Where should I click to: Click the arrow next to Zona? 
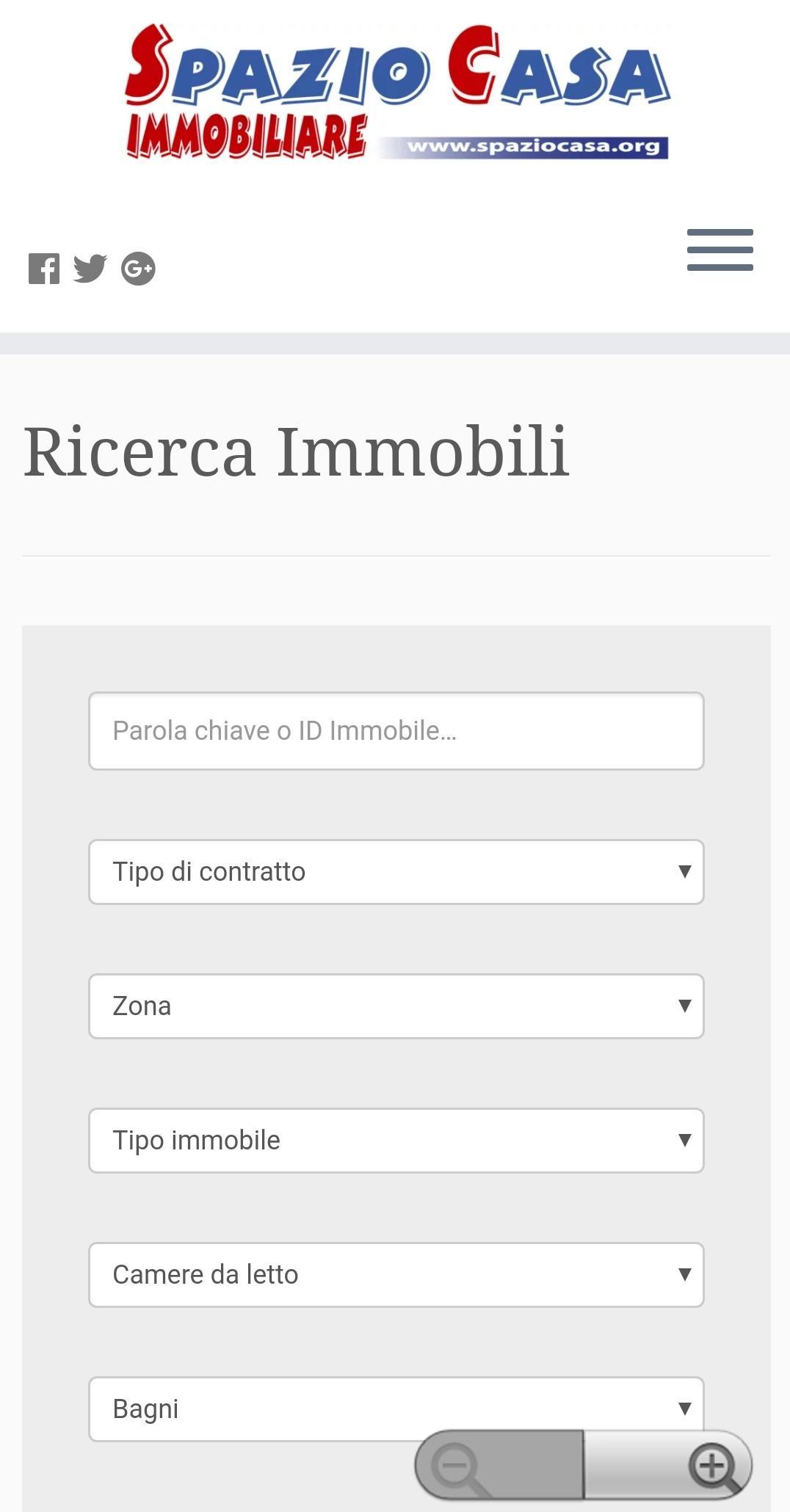pyautogui.click(x=684, y=1006)
